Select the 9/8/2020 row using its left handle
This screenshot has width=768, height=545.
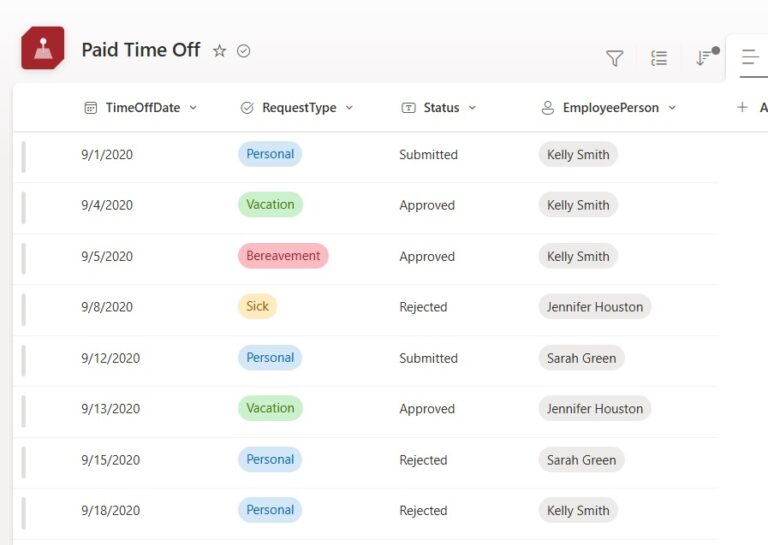[x=24, y=308]
